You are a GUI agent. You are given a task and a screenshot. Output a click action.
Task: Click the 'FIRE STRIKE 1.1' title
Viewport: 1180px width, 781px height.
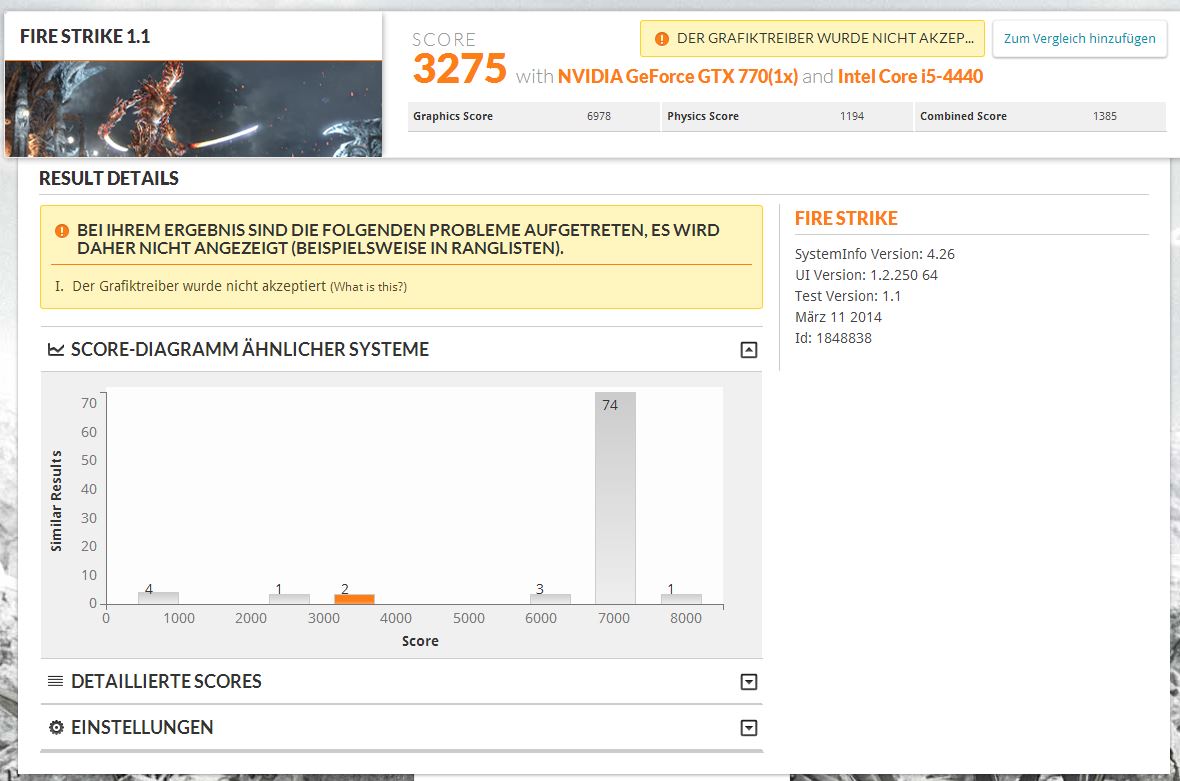(85, 36)
